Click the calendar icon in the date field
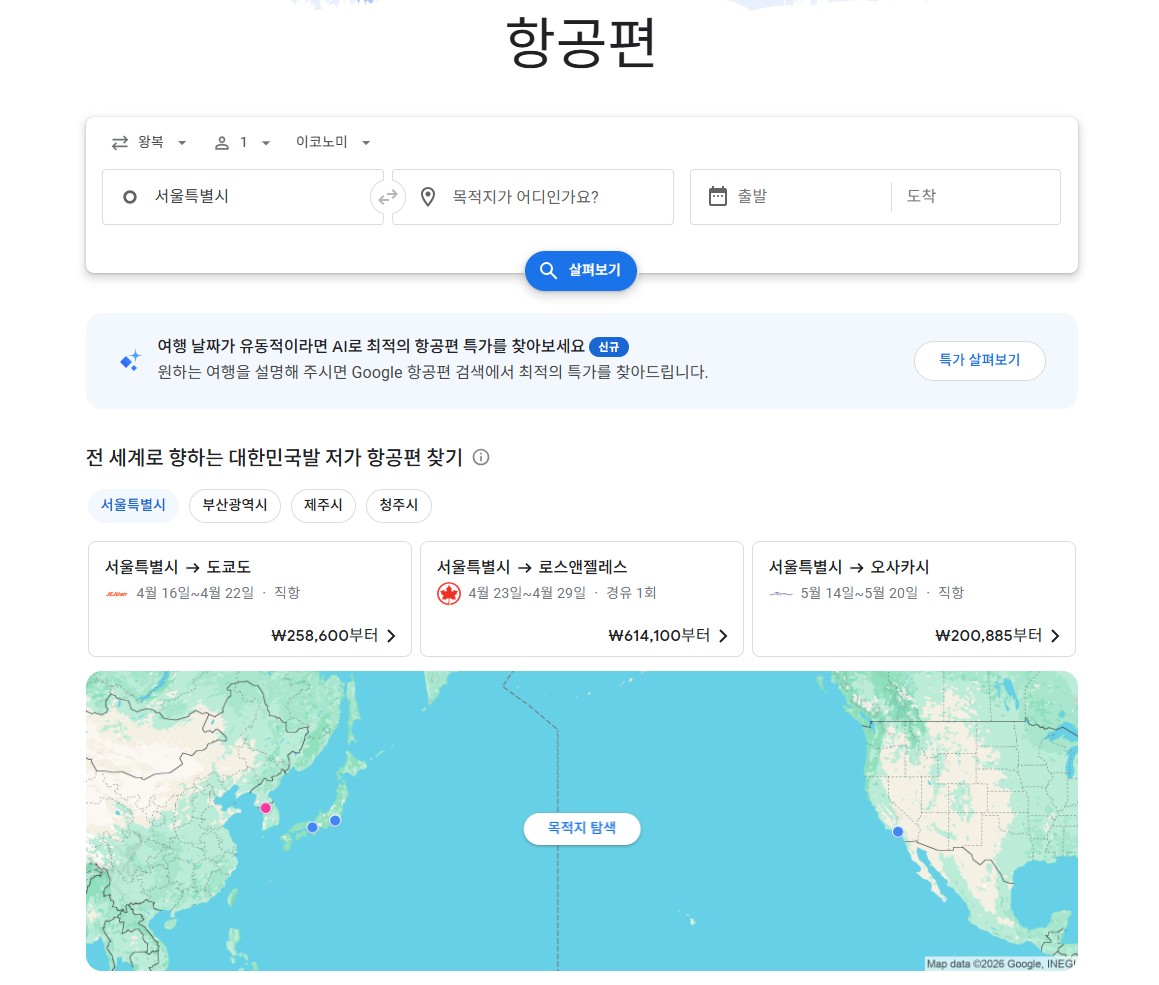1159x985 pixels. 718,196
